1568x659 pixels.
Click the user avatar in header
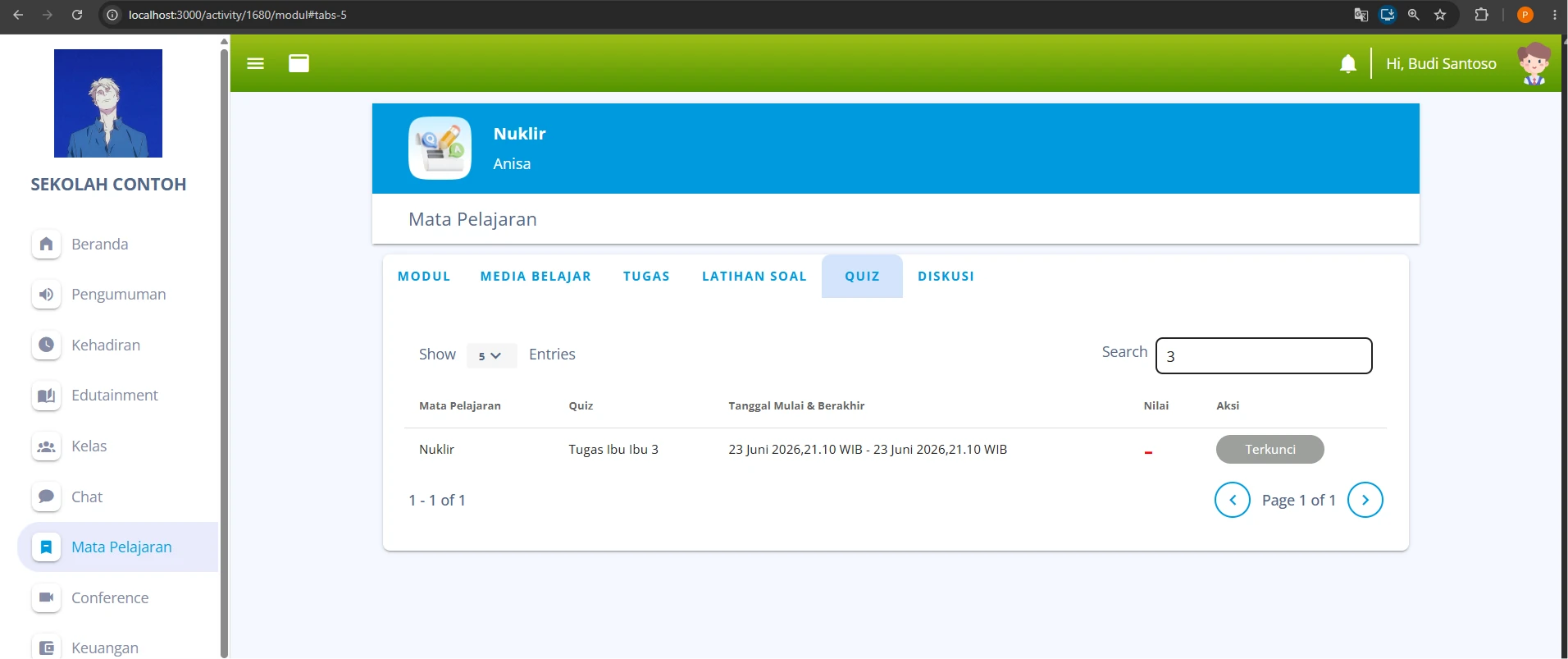click(x=1534, y=63)
